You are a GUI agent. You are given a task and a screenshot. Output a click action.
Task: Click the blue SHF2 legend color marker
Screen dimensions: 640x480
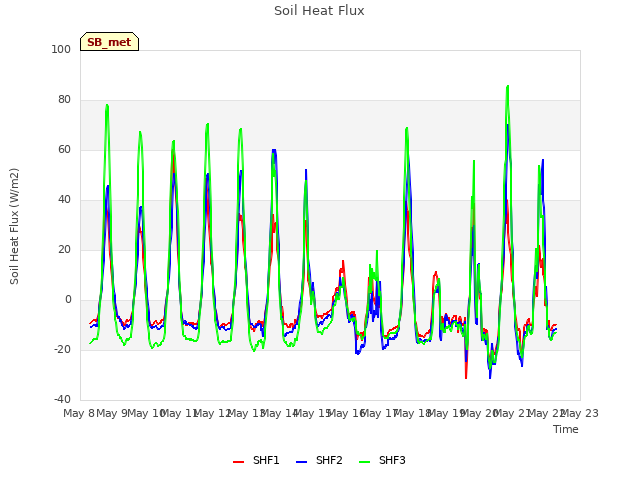[301, 462]
